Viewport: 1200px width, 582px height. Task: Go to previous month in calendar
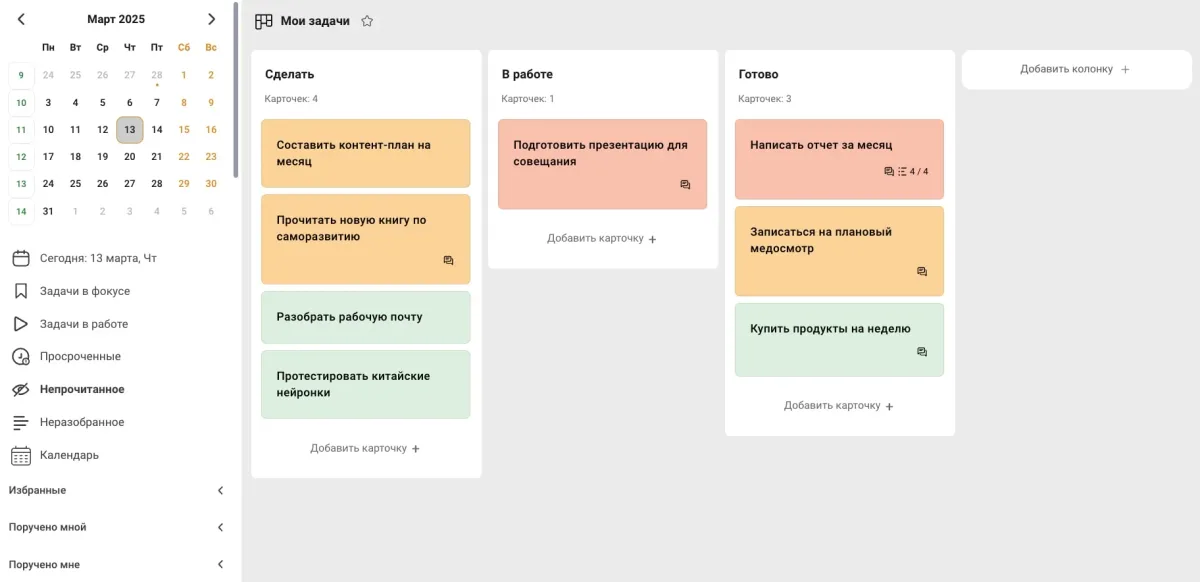pyautogui.click(x=22, y=19)
